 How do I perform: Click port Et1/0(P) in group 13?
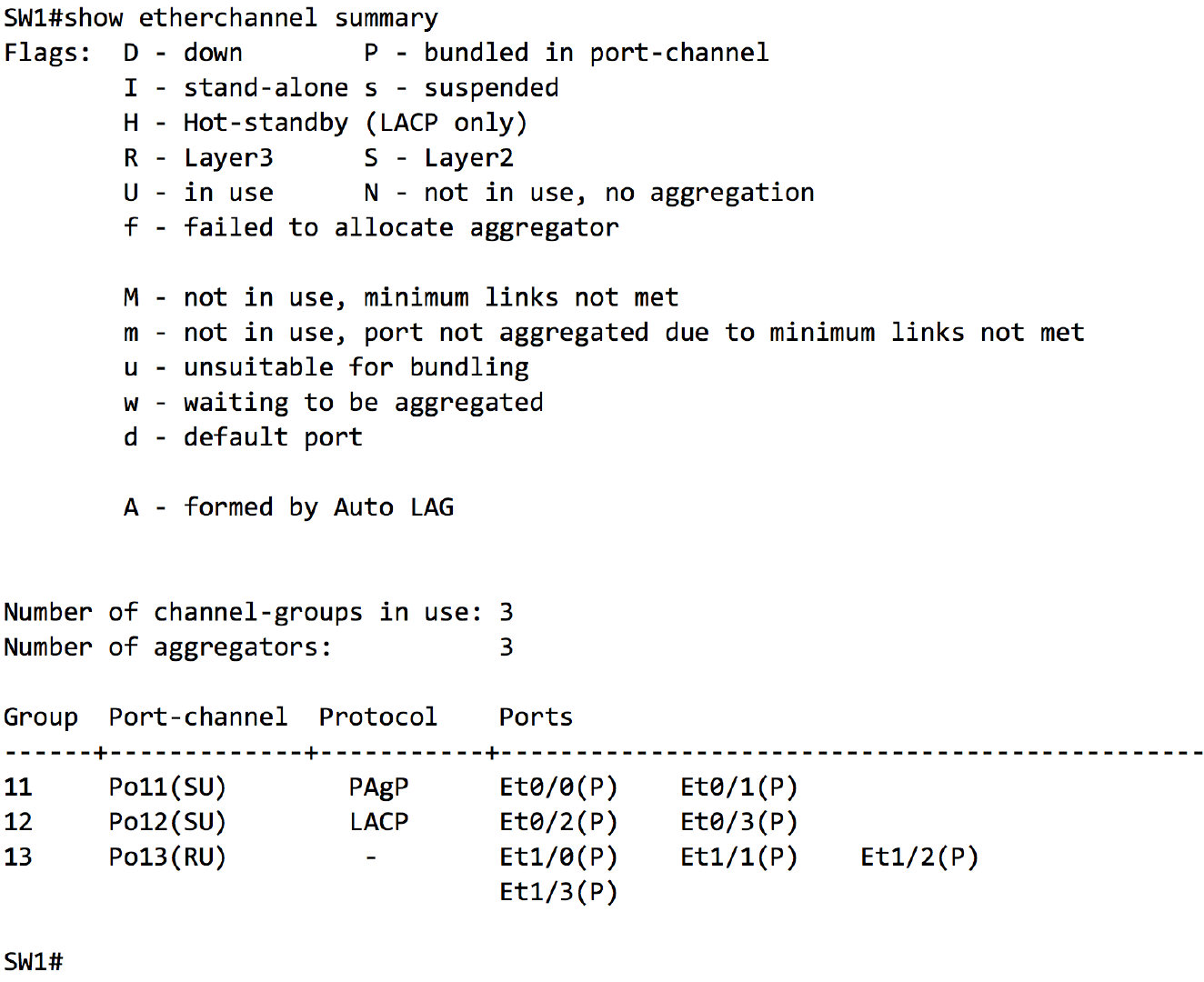558,857
